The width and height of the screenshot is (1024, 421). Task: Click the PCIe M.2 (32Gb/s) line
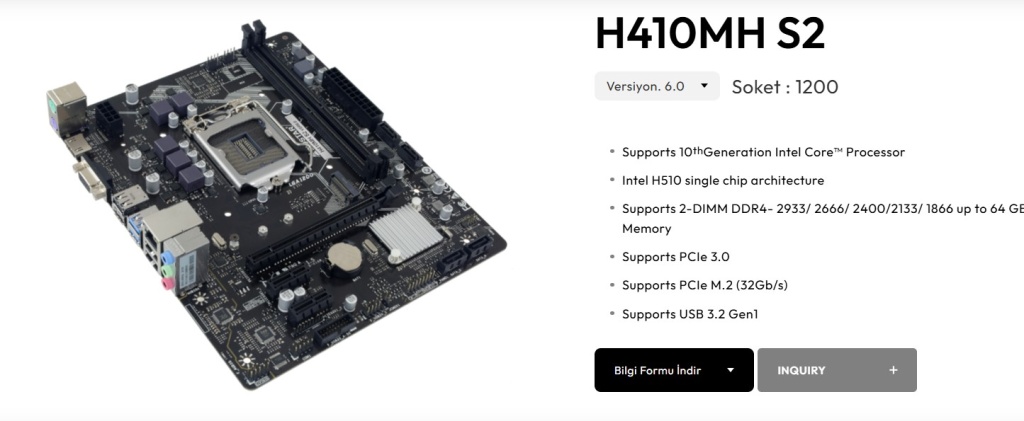coord(705,285)
